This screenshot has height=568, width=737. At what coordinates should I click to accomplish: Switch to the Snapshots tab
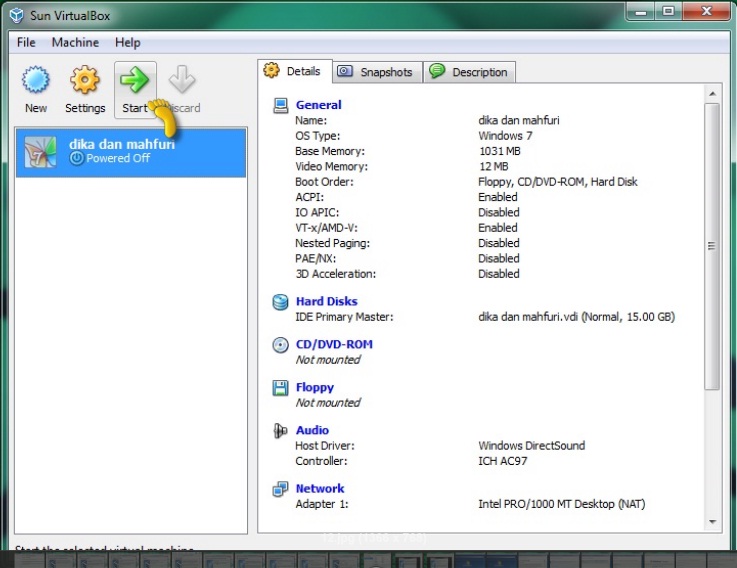tap(377, 72)
